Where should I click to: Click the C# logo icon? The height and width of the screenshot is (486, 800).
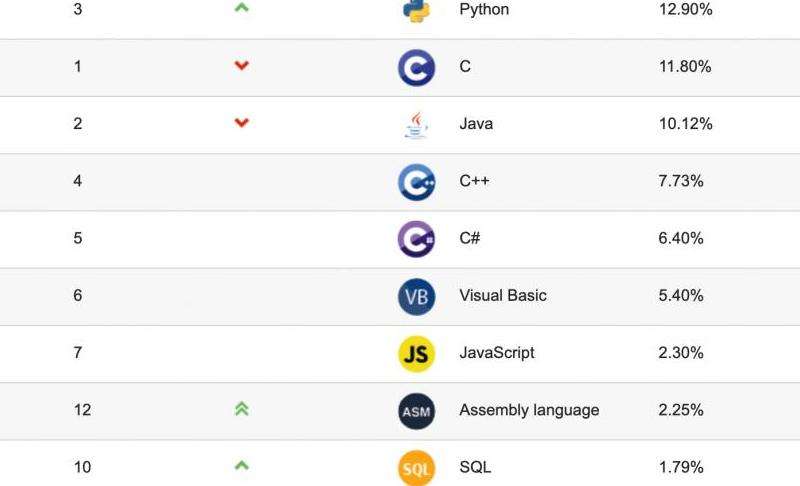416,239
